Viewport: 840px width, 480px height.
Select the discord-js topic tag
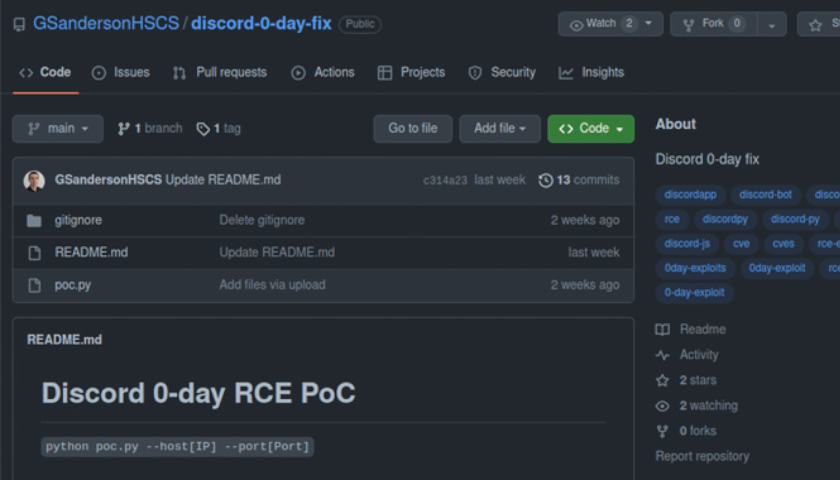point(687,244)
